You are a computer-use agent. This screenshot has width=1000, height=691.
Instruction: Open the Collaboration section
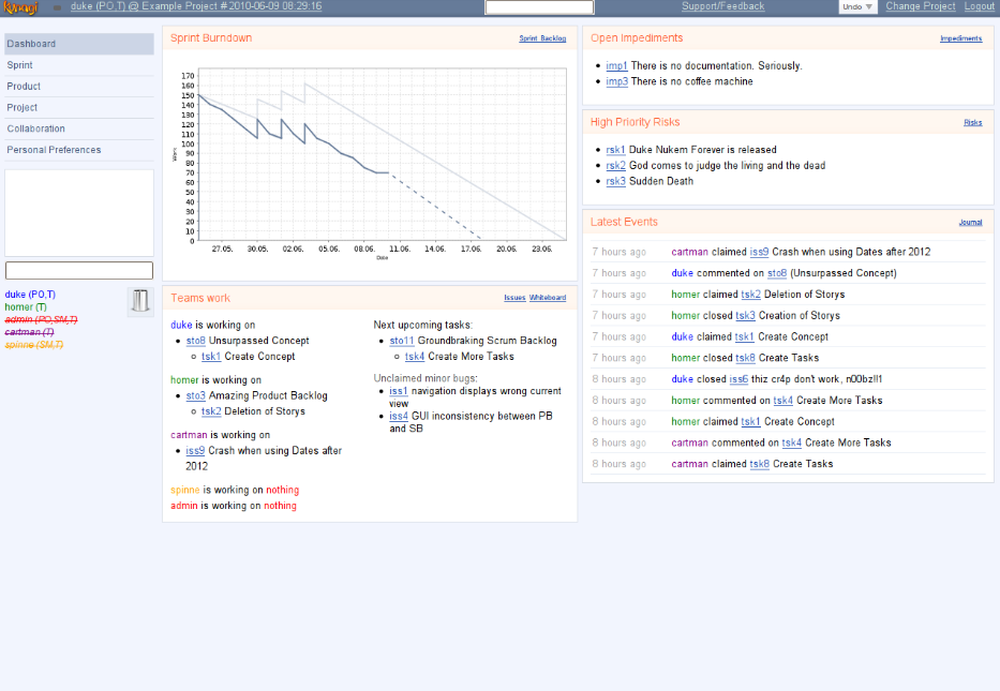(35, 128)
